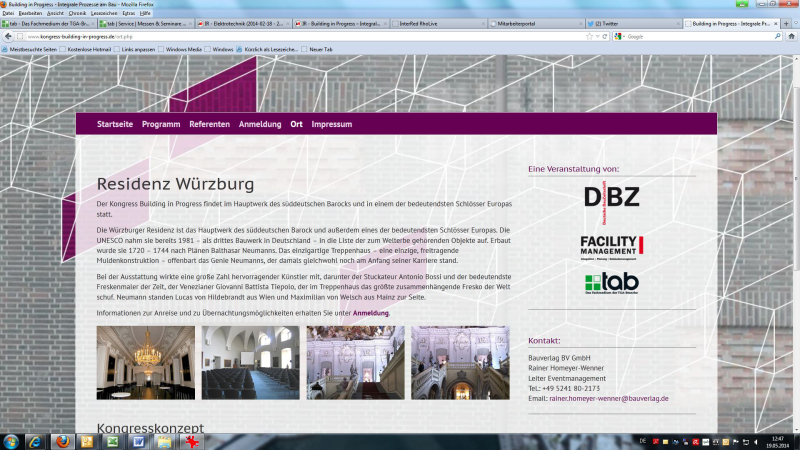This screenshot has width=800, height=450.
Task: Switch to 'tab | Service | Messen & Seminare' tab
Action: 144,23
